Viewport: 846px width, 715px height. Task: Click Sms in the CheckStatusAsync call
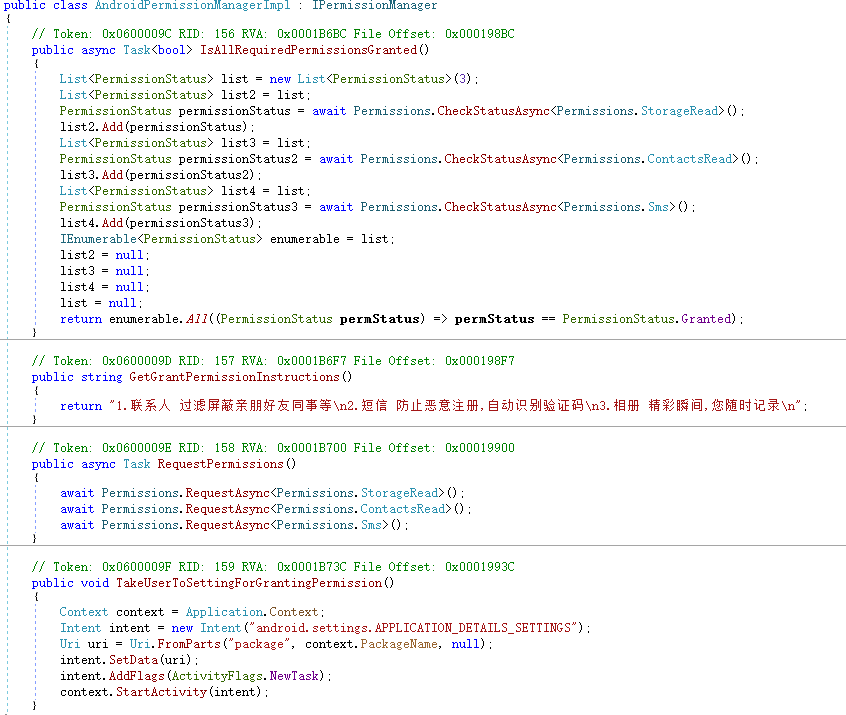pyautogui.click(x=658, y=207)
